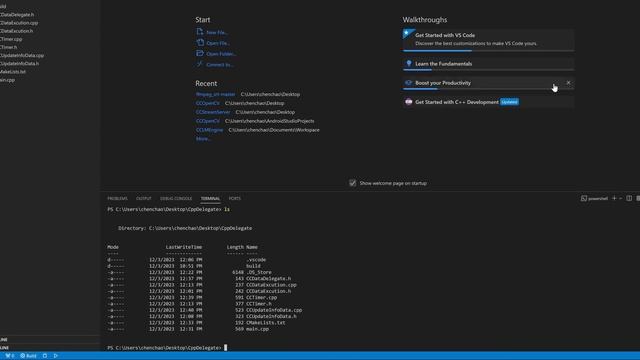Image resolution: width=640 pixels, height=360 pixels.
Task: Click main.cpp in terminal listing
Action: [257, 329]
